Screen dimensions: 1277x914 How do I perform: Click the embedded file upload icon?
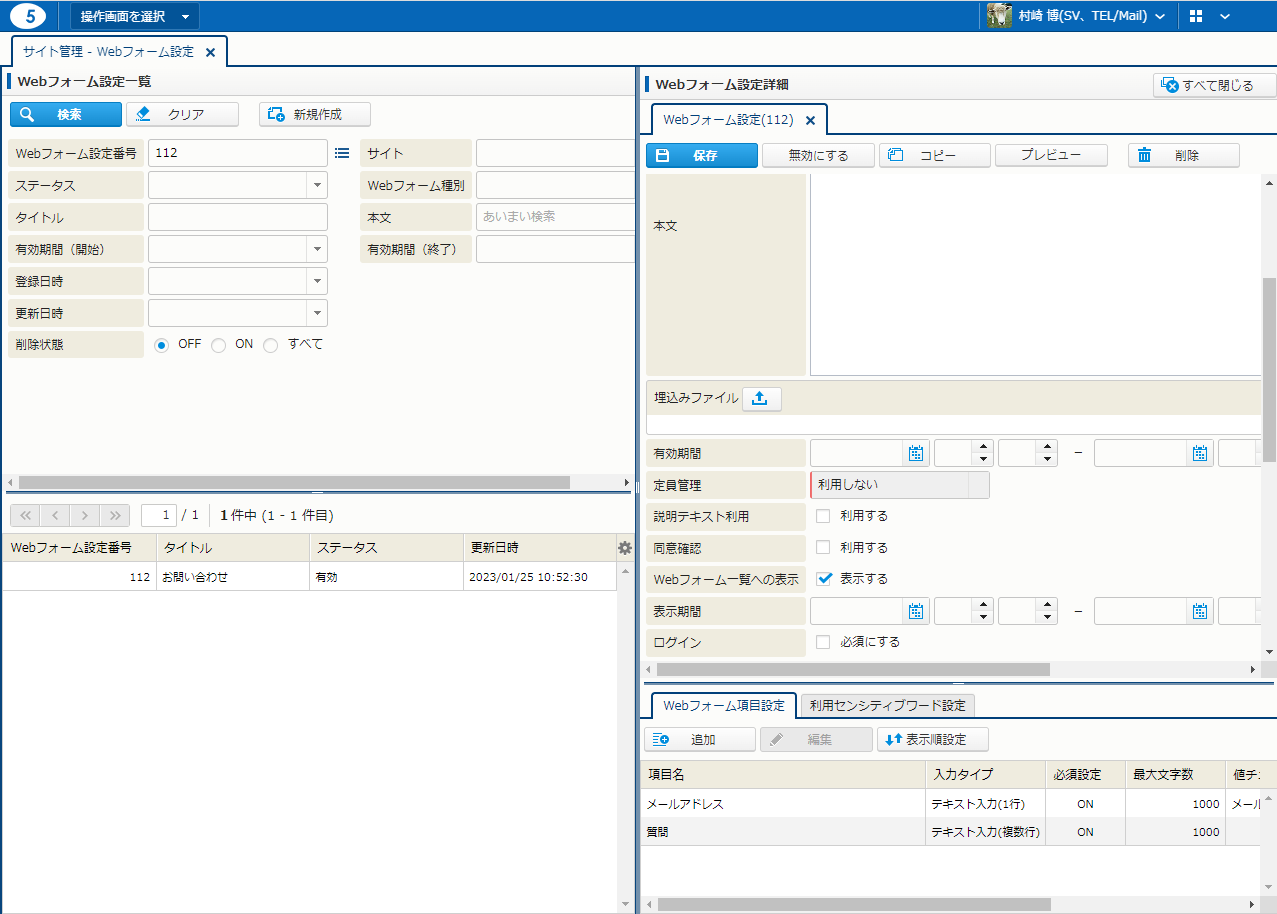[761, 398]
